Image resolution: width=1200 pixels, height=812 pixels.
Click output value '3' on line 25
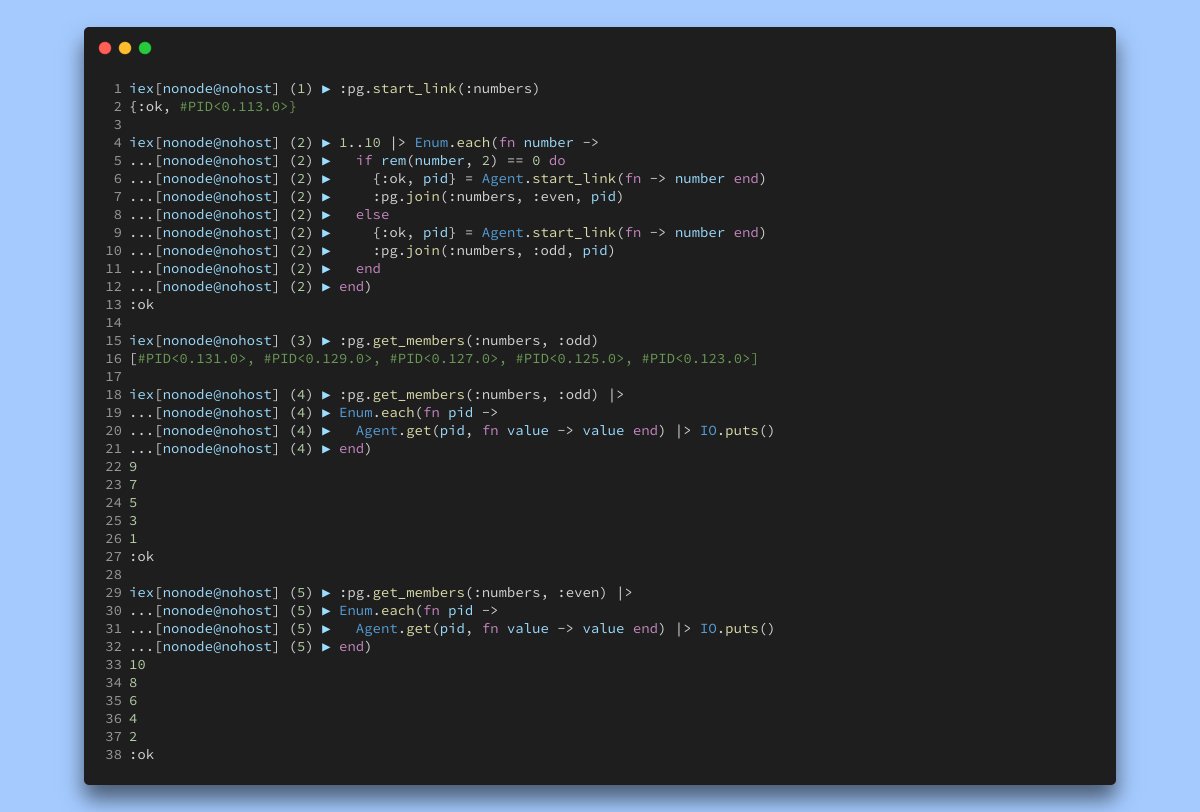pyautogui.click(x=133, y=520)
